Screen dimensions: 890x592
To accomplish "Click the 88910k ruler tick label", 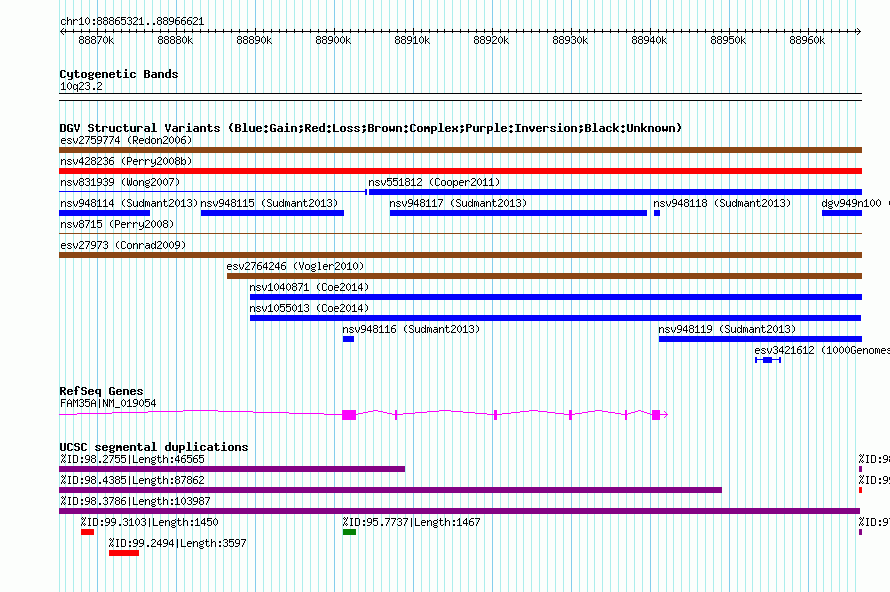I will [412, 40].
